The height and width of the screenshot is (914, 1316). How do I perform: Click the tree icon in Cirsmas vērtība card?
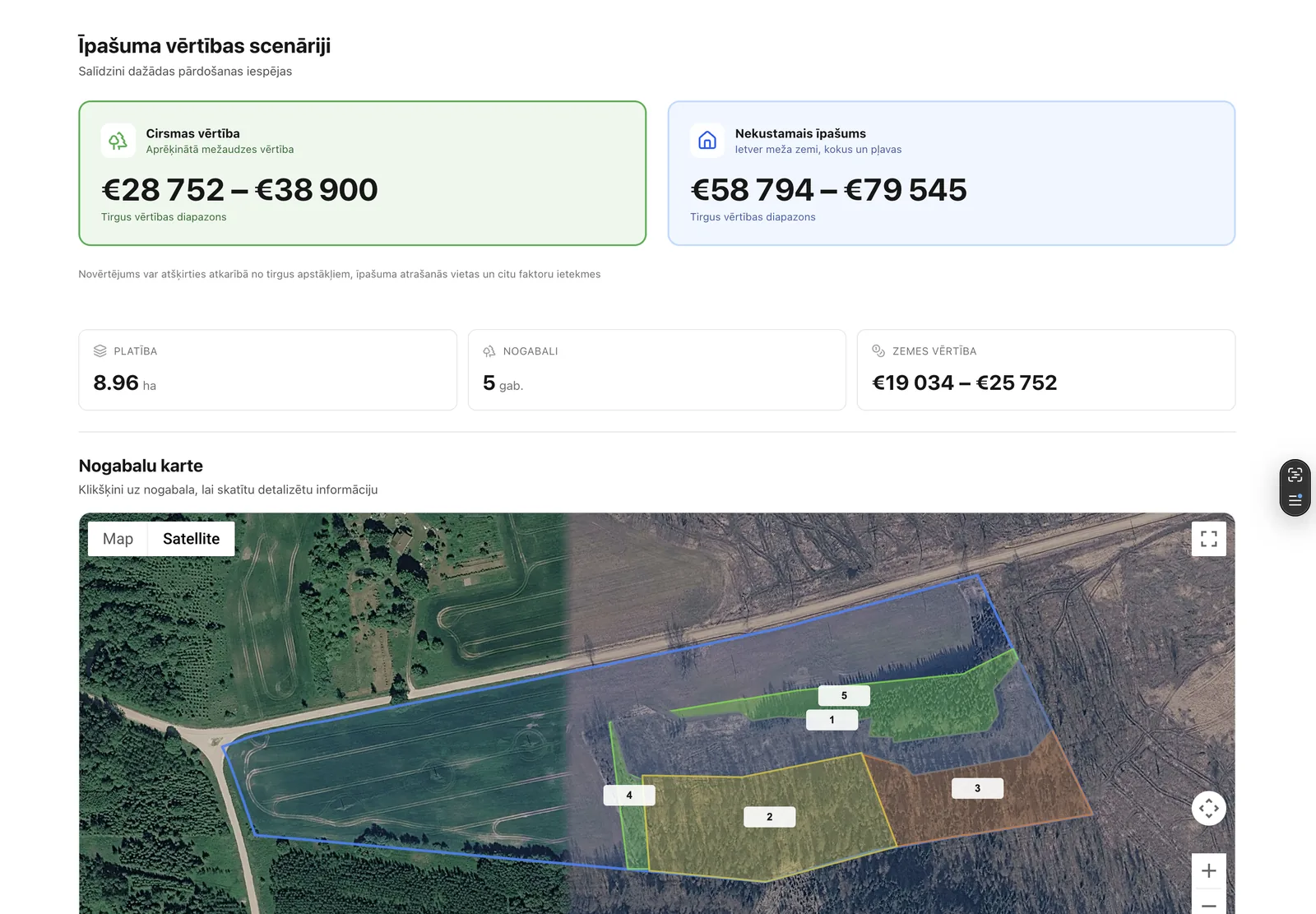[x=118, y=141]
